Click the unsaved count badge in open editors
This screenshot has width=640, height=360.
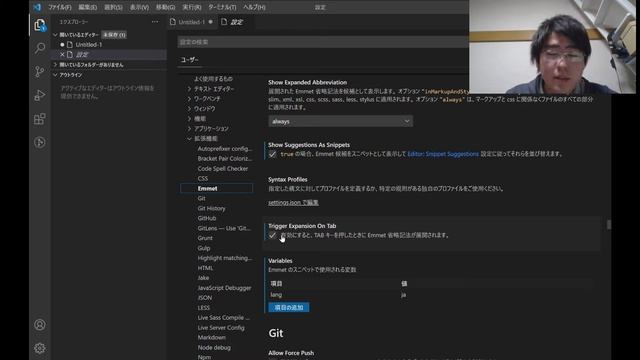114,35
